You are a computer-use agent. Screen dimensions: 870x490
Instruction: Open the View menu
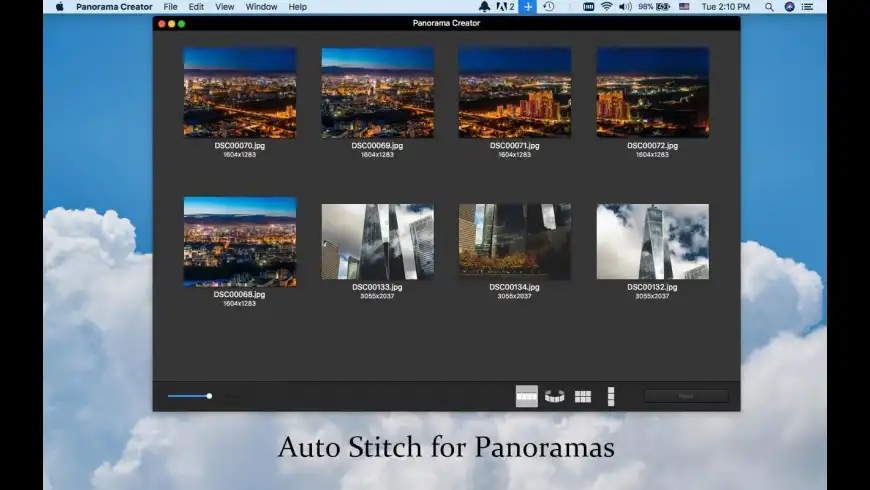225,7
